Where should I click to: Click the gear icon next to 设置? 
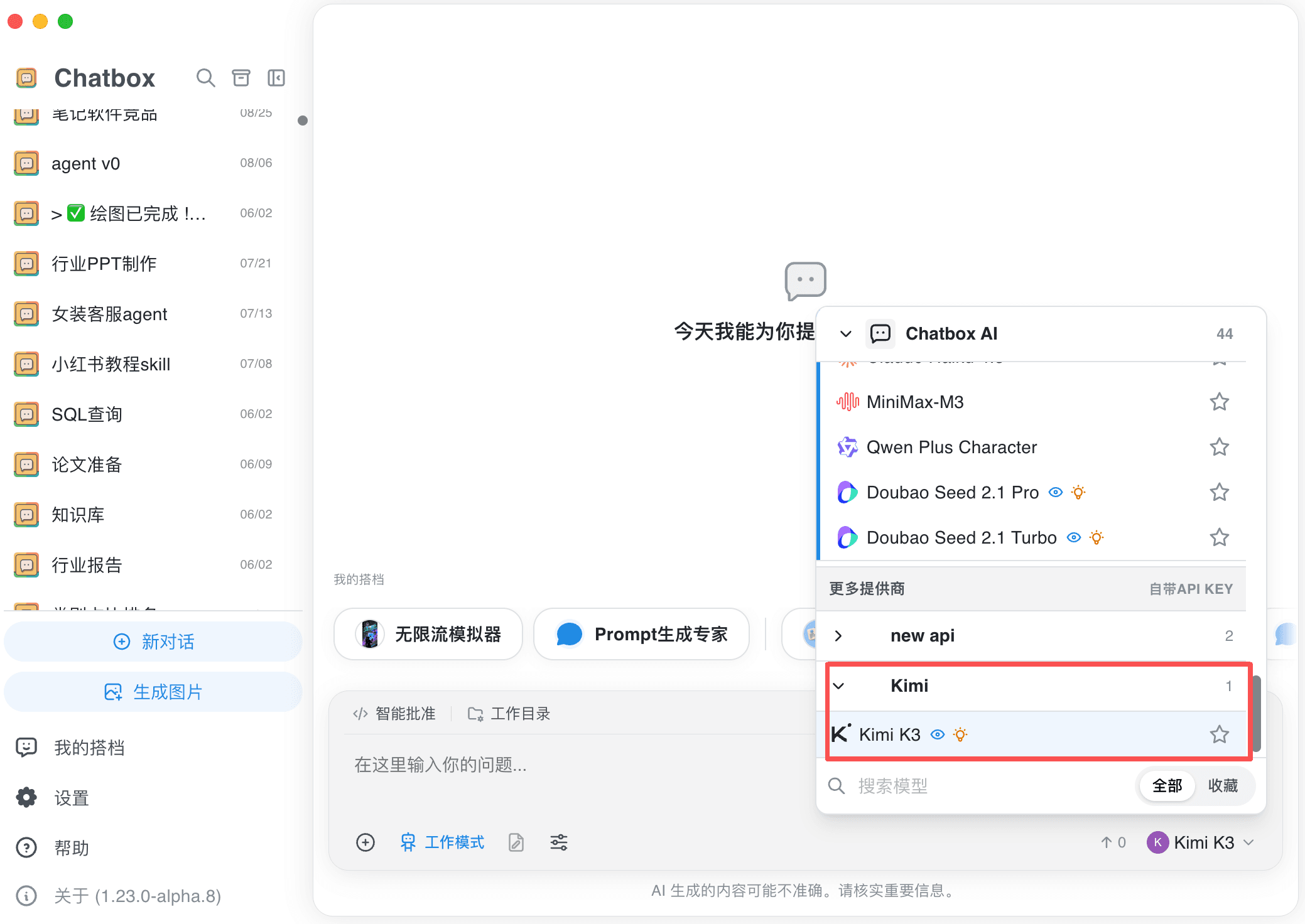pos(26,797)
